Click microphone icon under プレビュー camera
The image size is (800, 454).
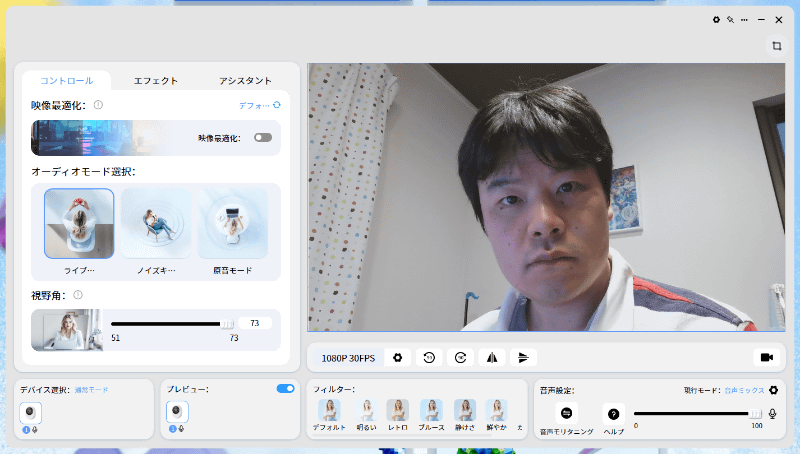181,429
